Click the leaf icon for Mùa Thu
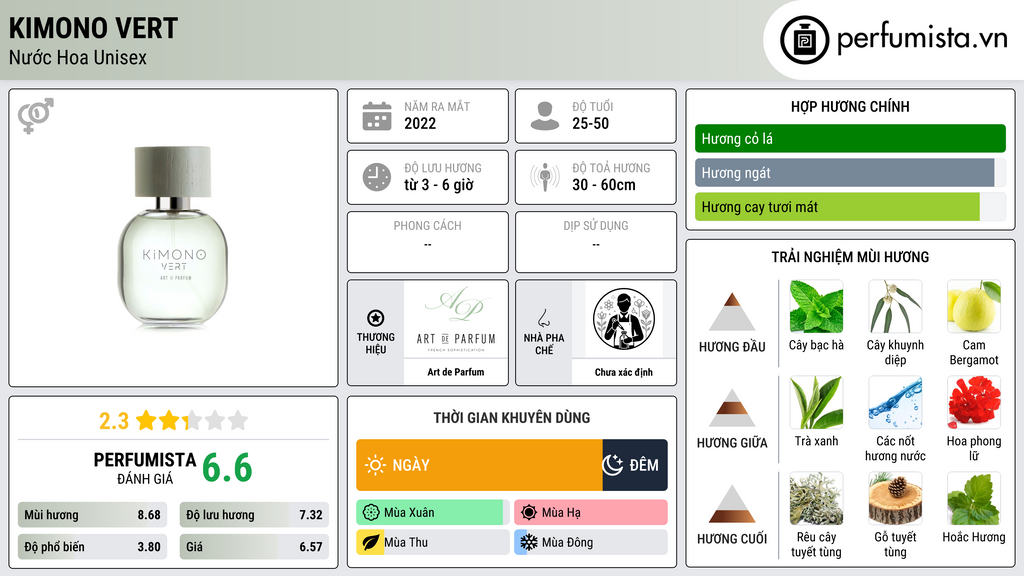 [x=370, y=542]
